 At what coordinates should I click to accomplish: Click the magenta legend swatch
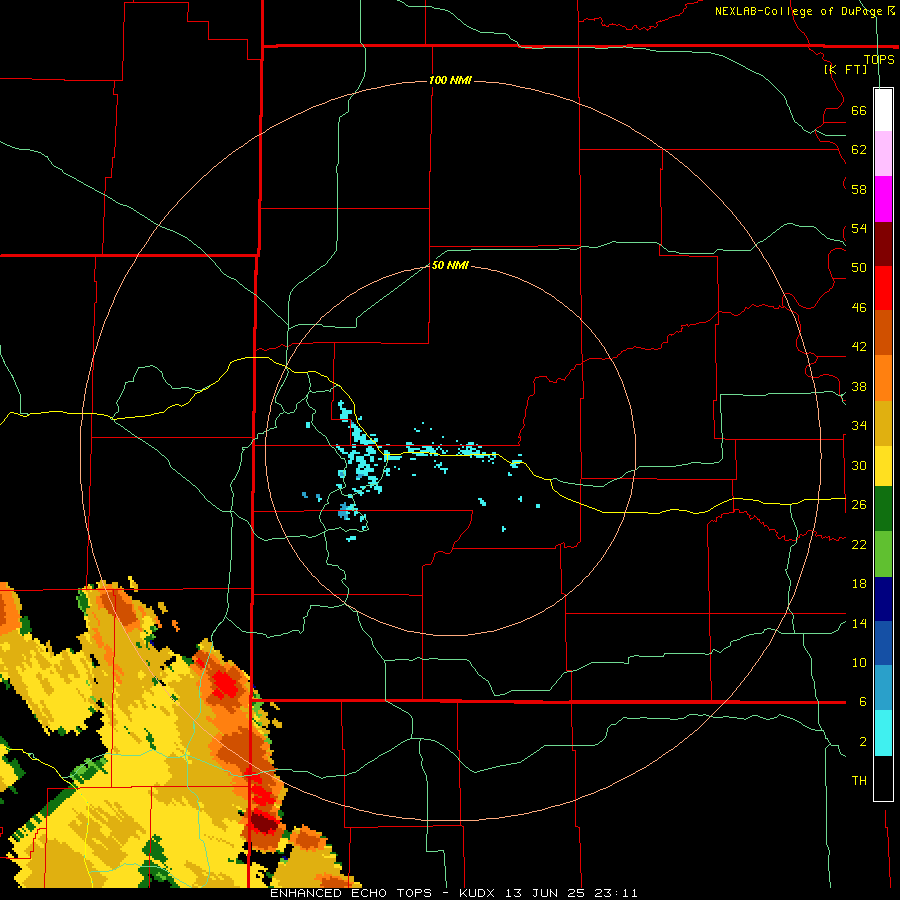tap(883, 199)
